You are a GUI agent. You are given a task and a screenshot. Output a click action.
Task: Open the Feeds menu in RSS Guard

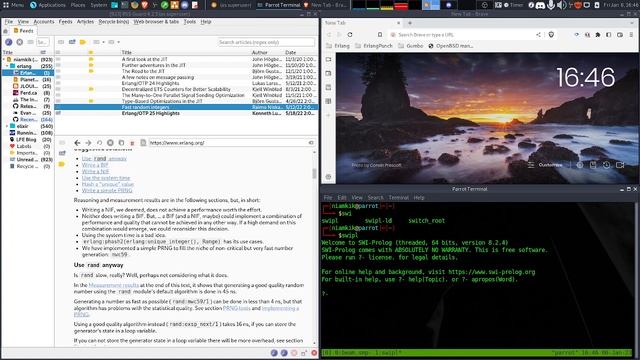tap(65, 22)
